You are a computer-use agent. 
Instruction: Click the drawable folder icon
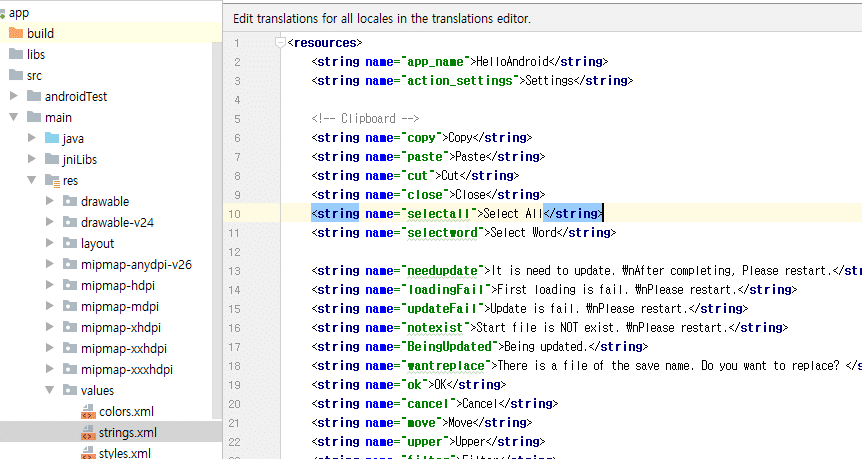[70, 201]
